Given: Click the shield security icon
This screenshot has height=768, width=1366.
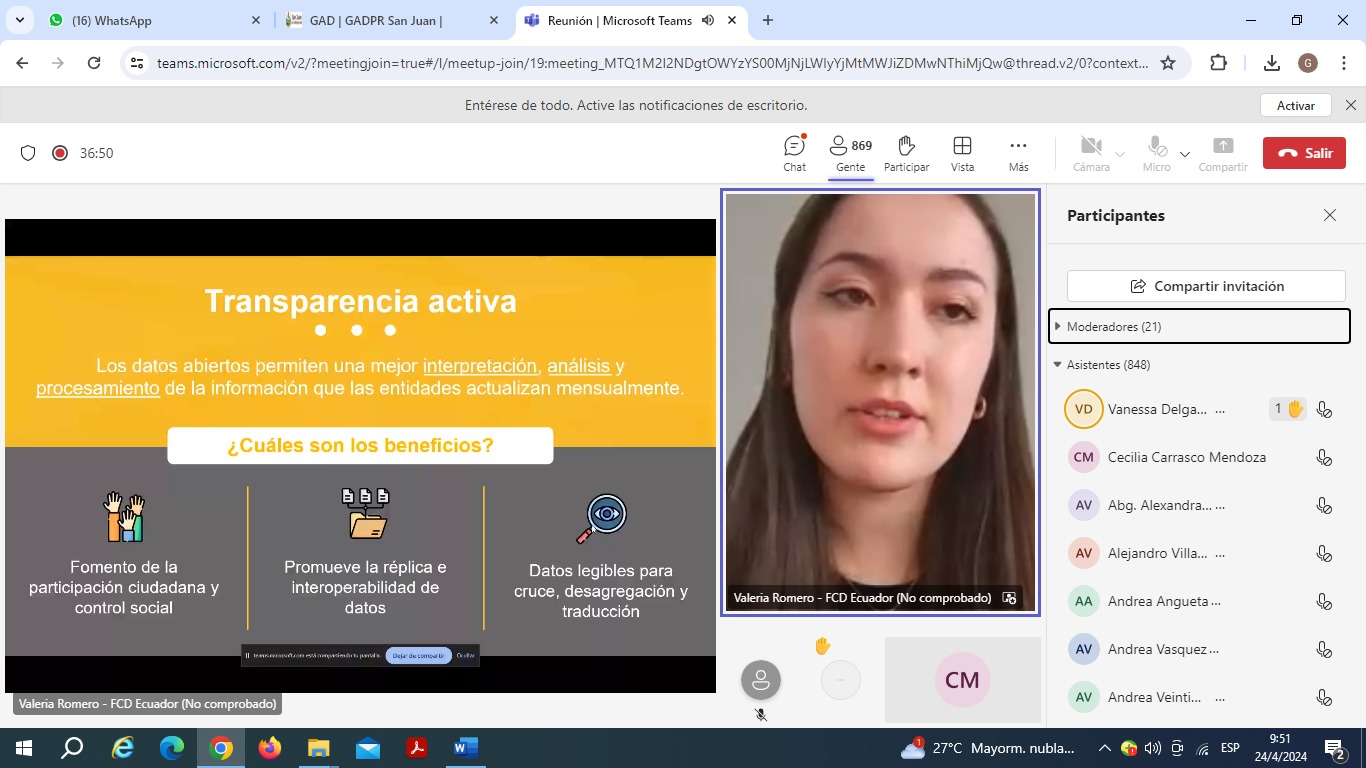Looking at the screenshot, I should [x=28, y=153].
